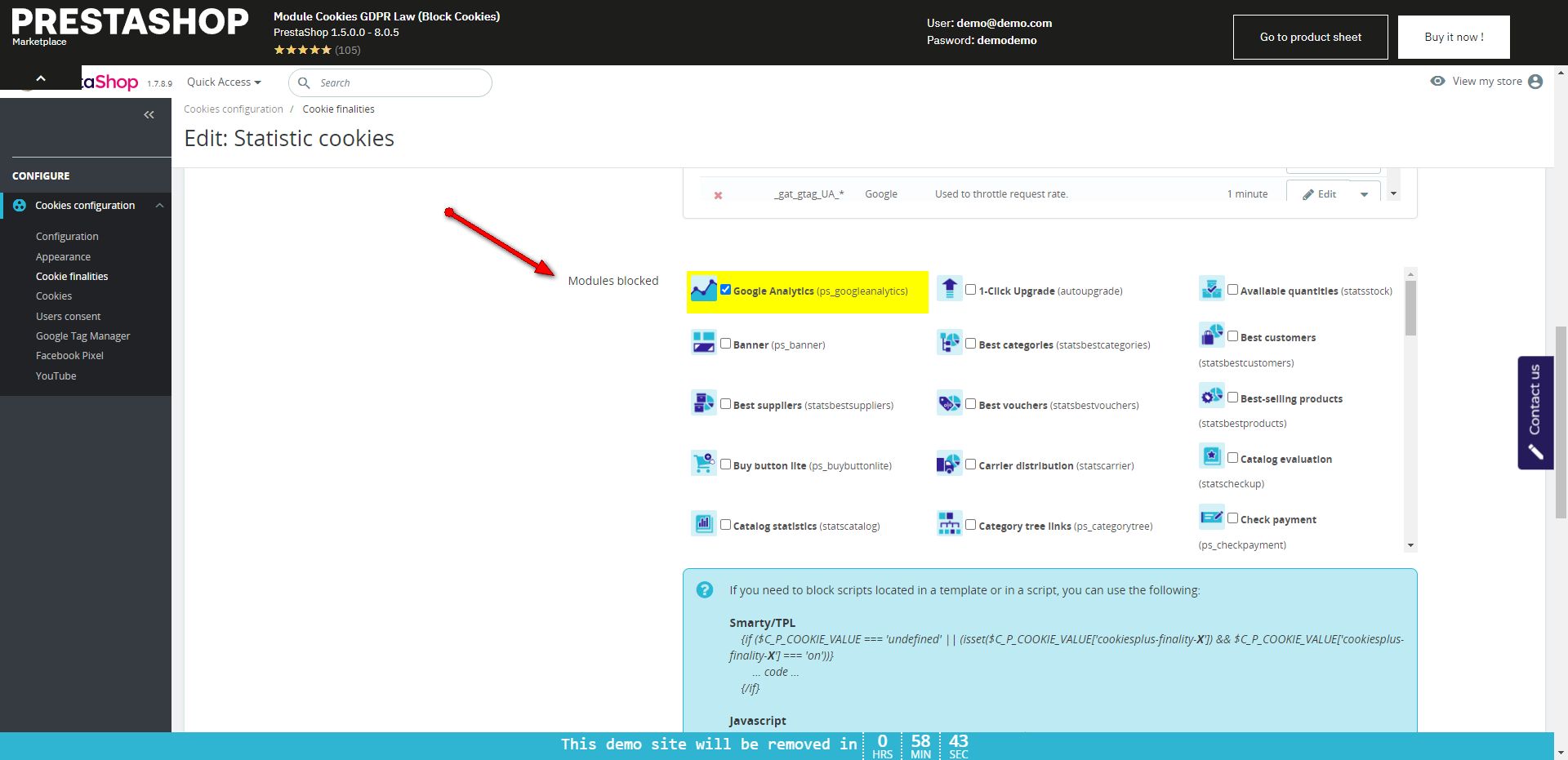The image size is (1568, 760).
Task: Open the user account avatar icon
Action: (x=1535, y=82)
